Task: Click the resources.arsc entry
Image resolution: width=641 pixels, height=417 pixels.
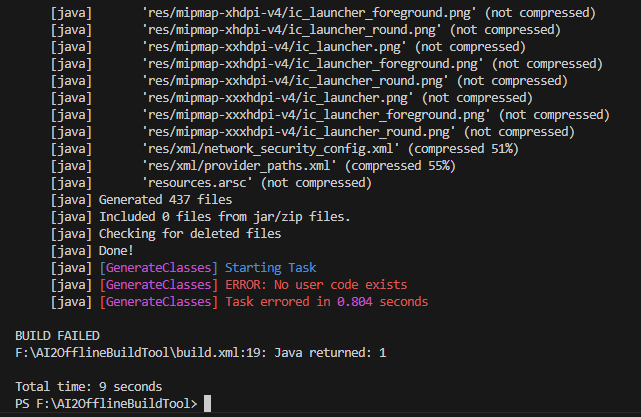Action: (x=201, y=183)
